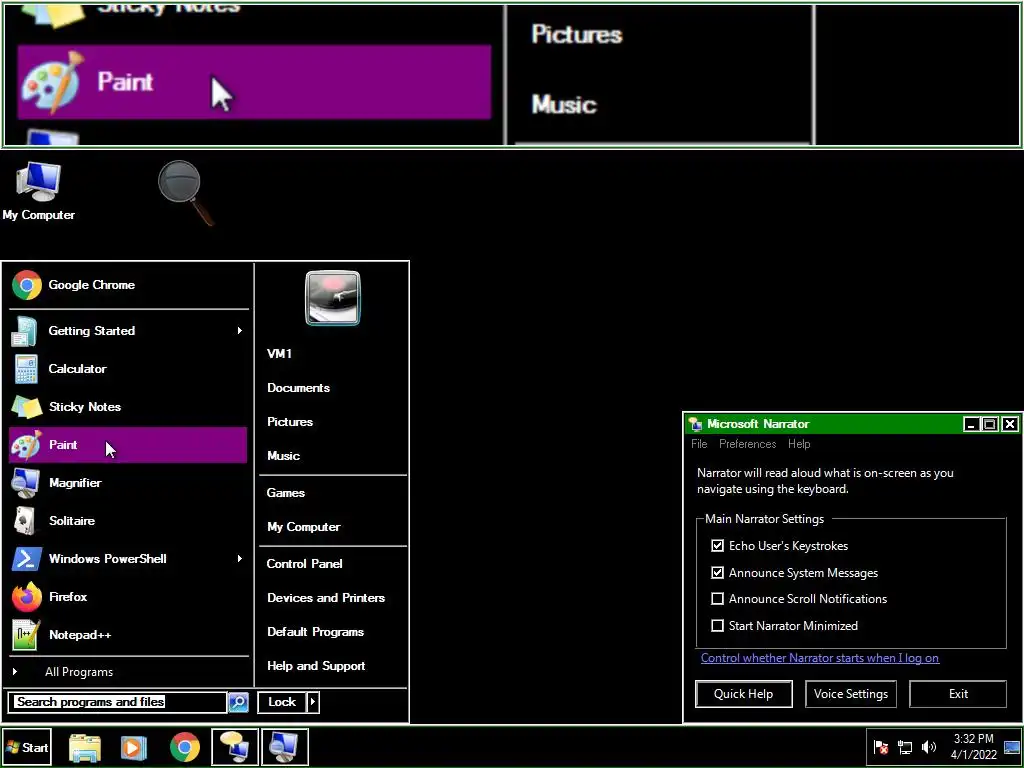Open Music from Start menu
Screen dimensions: 1024x768
coord(283,456)
